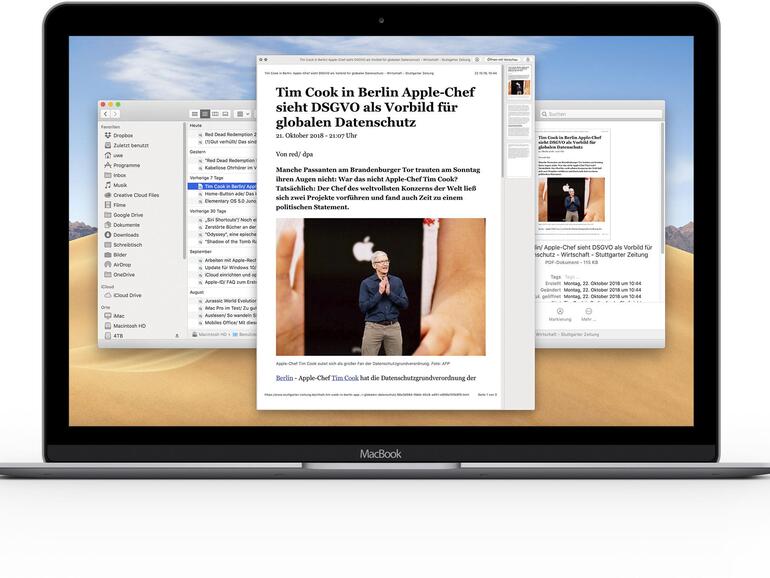Viewport: 770px width, 578px height.
Task: Open Dropbox in the Finder sidebar
Action: 118,135
